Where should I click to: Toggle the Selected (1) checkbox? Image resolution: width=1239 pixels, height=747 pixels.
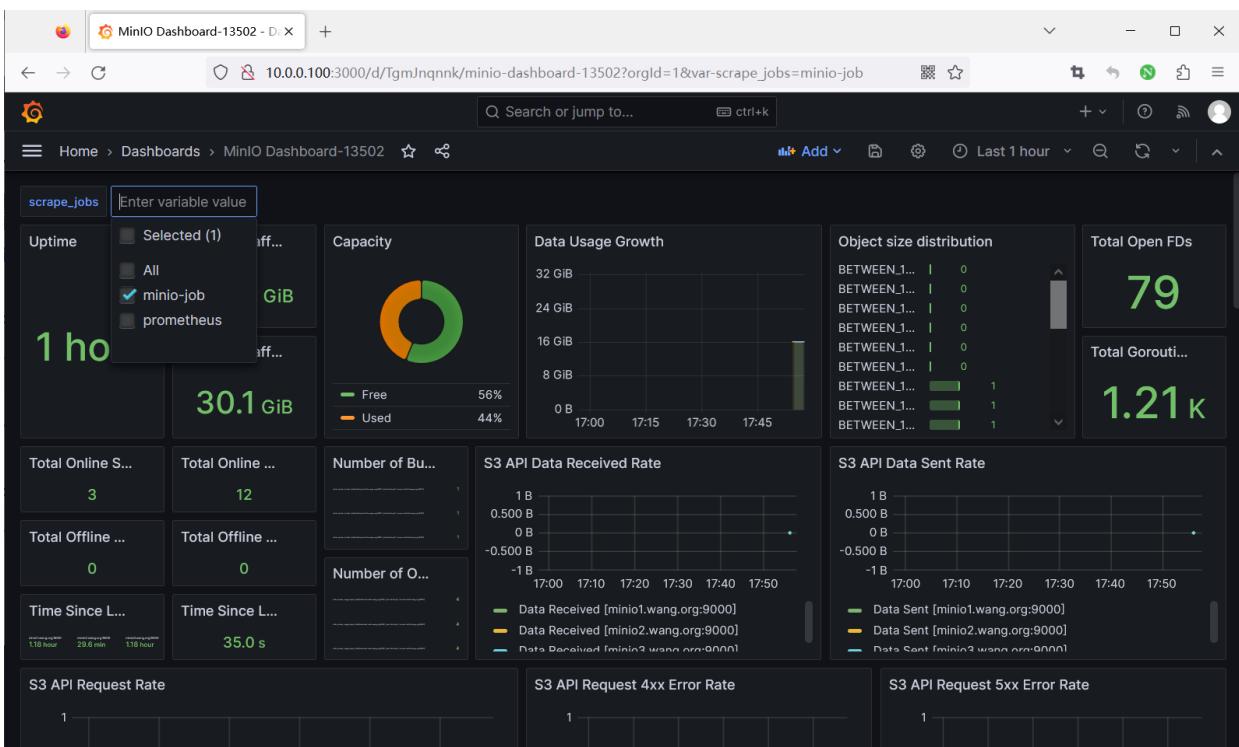127,236
